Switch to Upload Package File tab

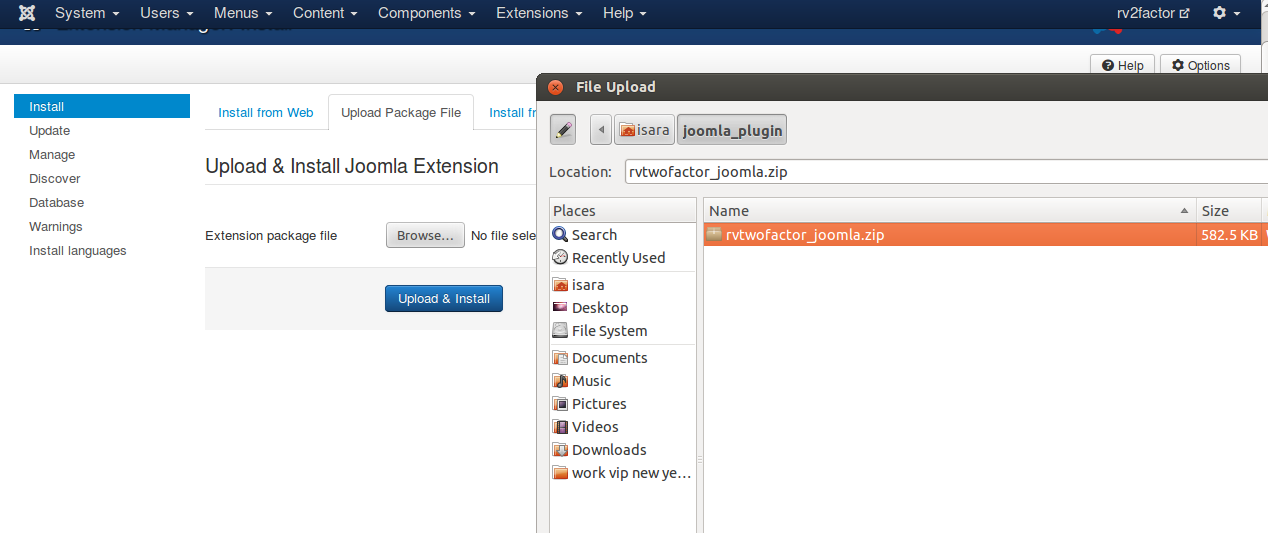tap(401, 112)
